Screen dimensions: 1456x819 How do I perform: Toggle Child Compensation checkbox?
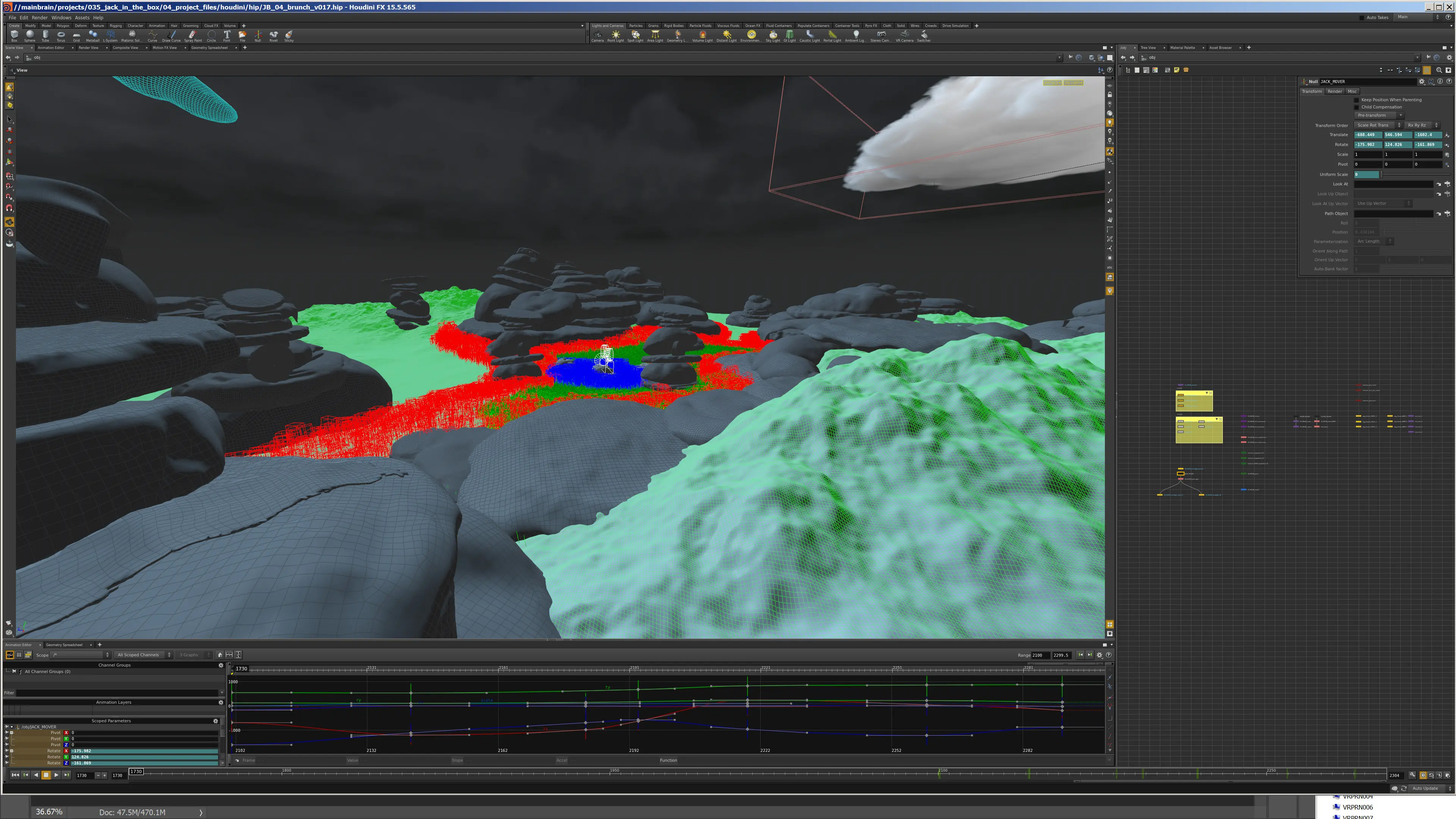[x=1357, y=107]
